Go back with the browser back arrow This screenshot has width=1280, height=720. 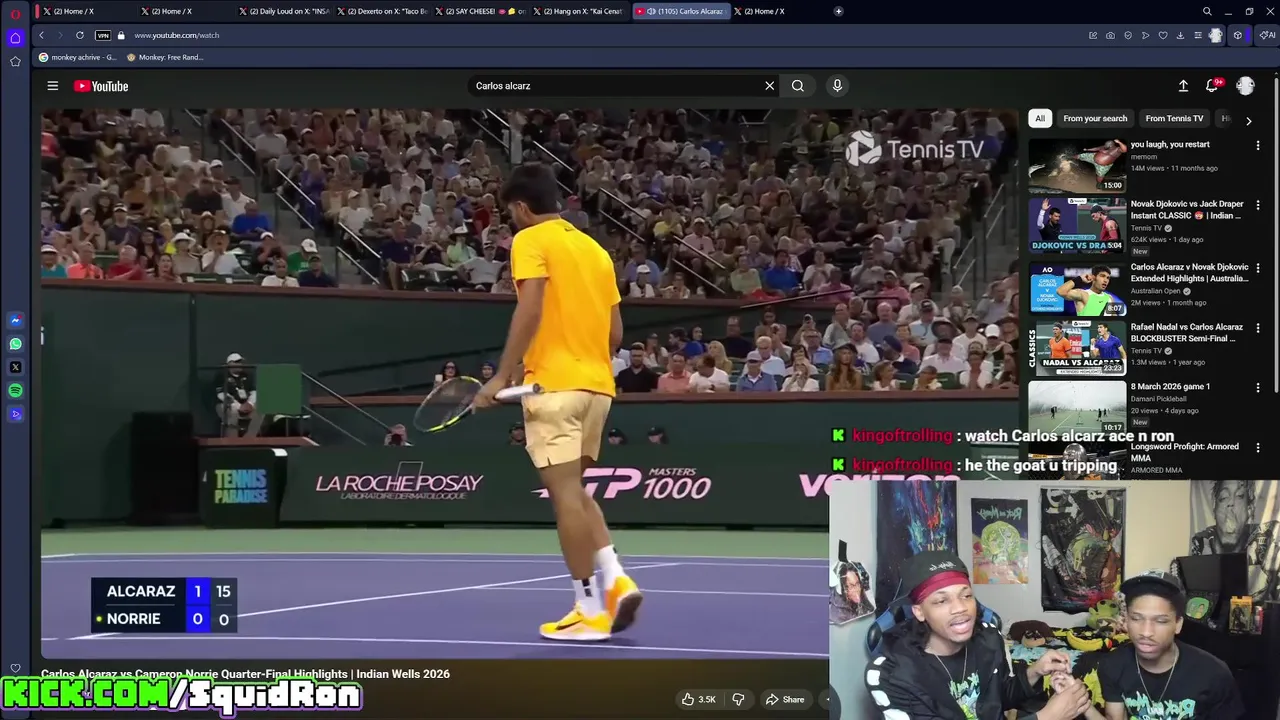[41, 35]
